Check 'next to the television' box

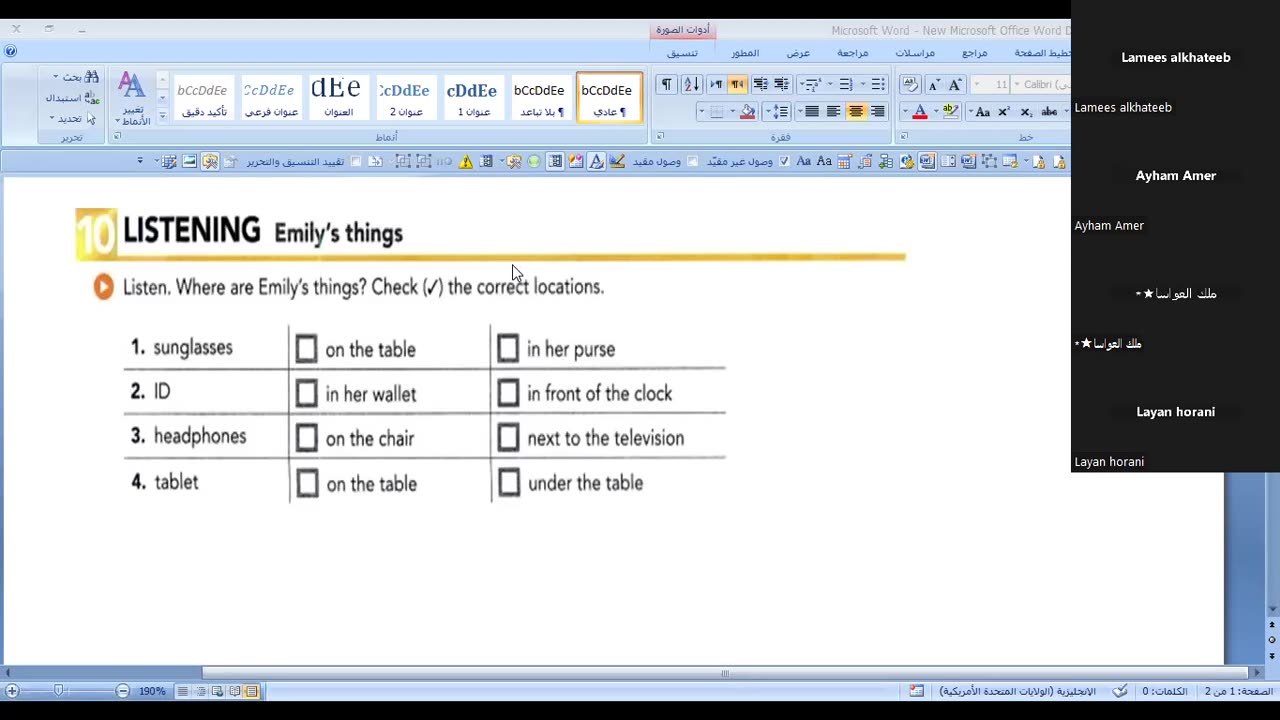[508, 437]
